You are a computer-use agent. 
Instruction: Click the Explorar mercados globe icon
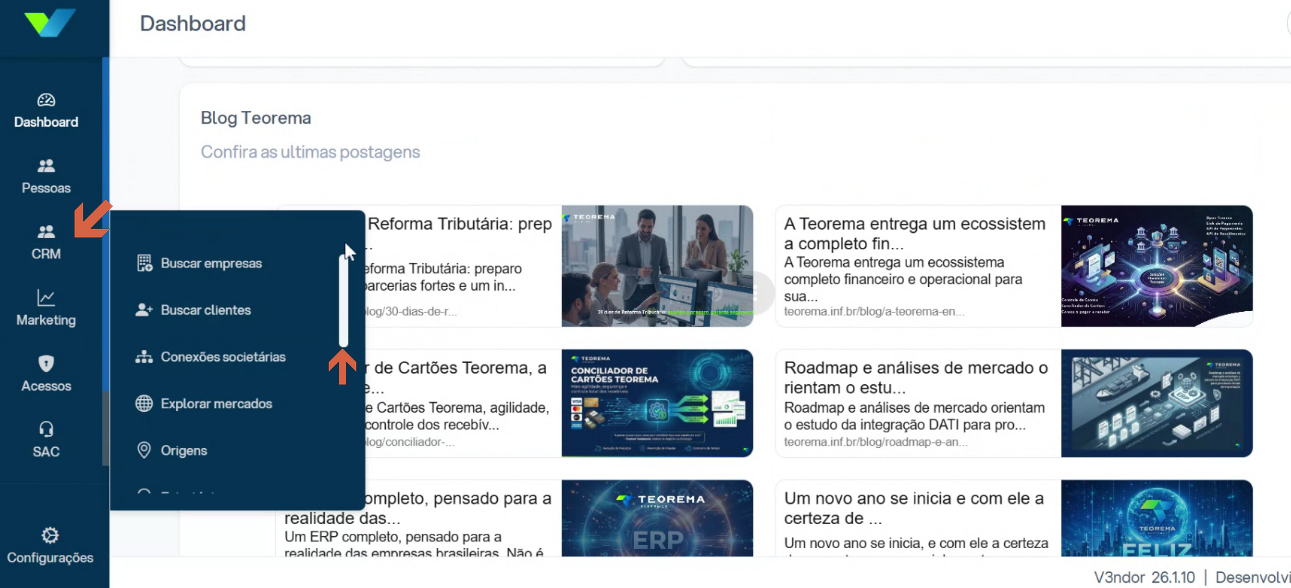144,404
